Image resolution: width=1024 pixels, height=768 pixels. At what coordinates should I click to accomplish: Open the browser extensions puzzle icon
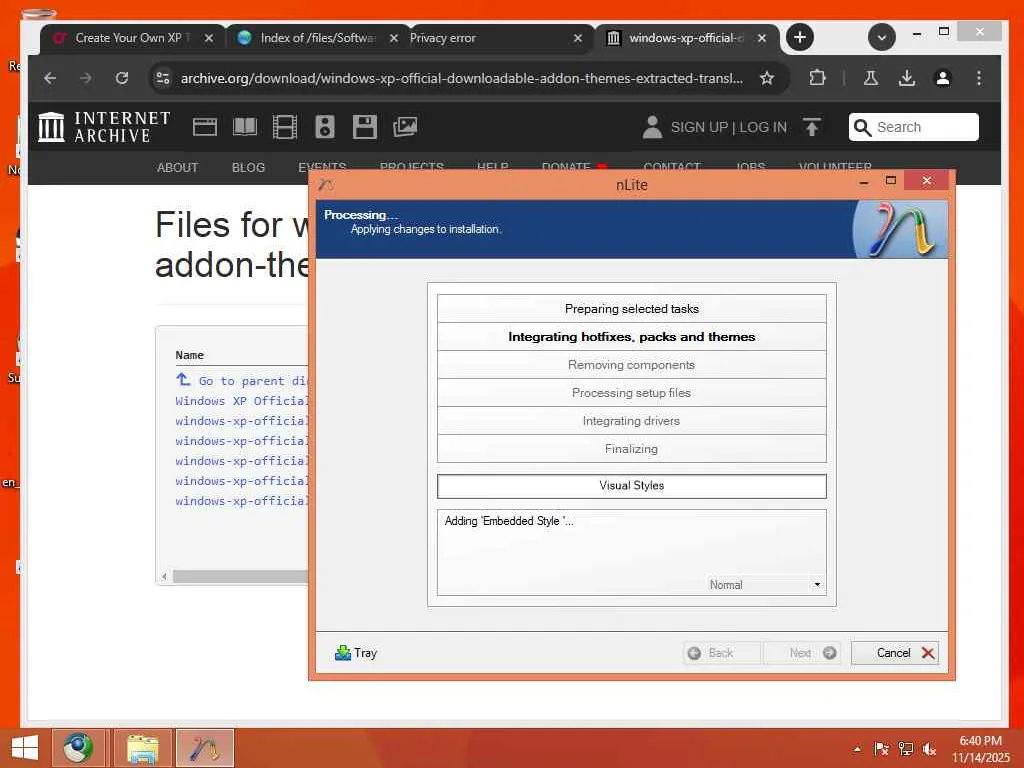(817, 78)
